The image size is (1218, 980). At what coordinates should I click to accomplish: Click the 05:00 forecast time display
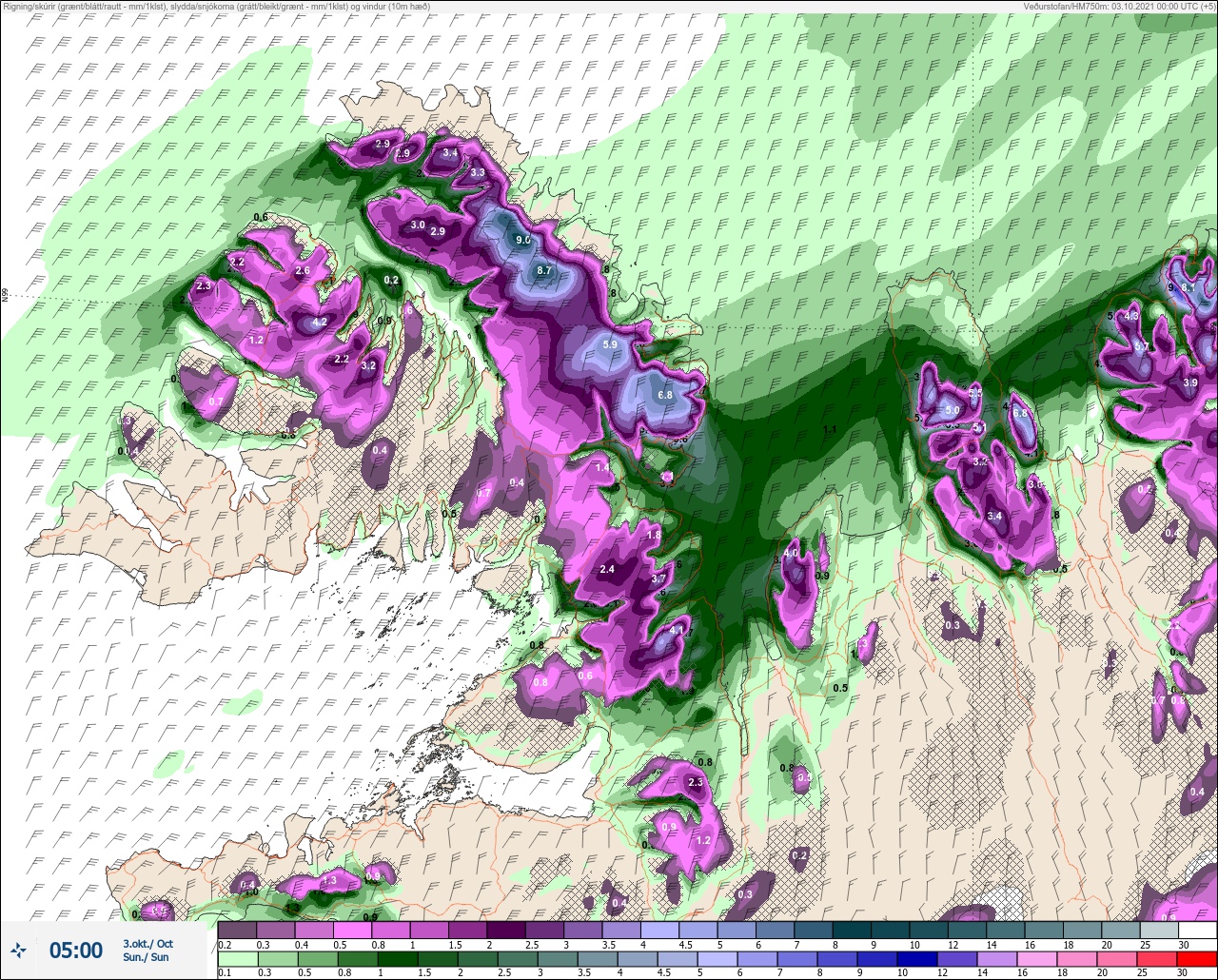tap(76, 950)
